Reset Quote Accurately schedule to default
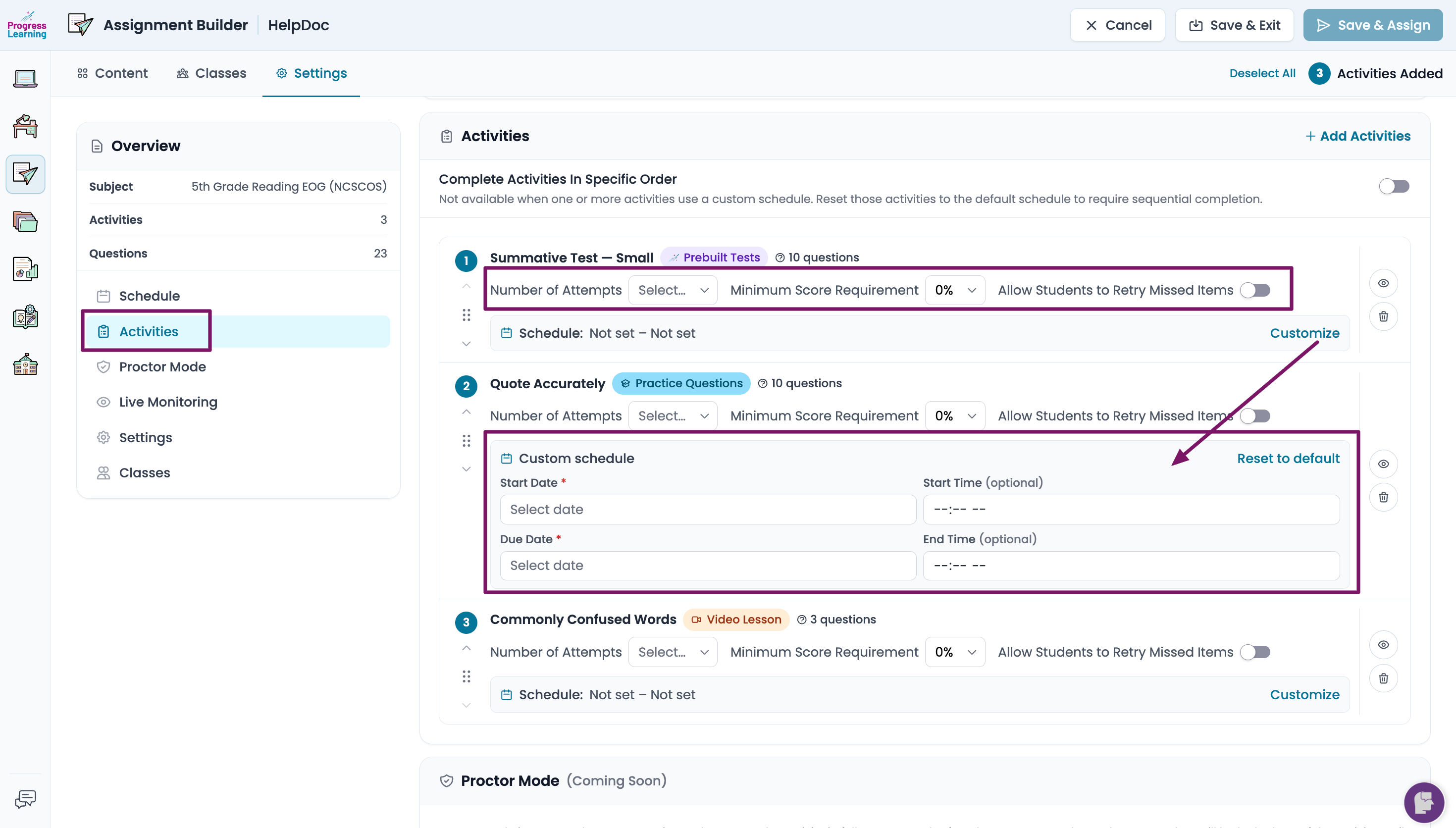 tap(1288, 459)
